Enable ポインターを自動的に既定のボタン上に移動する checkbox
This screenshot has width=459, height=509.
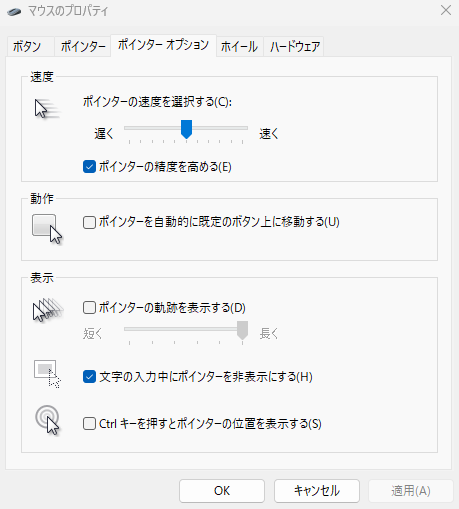pos(89,222)
